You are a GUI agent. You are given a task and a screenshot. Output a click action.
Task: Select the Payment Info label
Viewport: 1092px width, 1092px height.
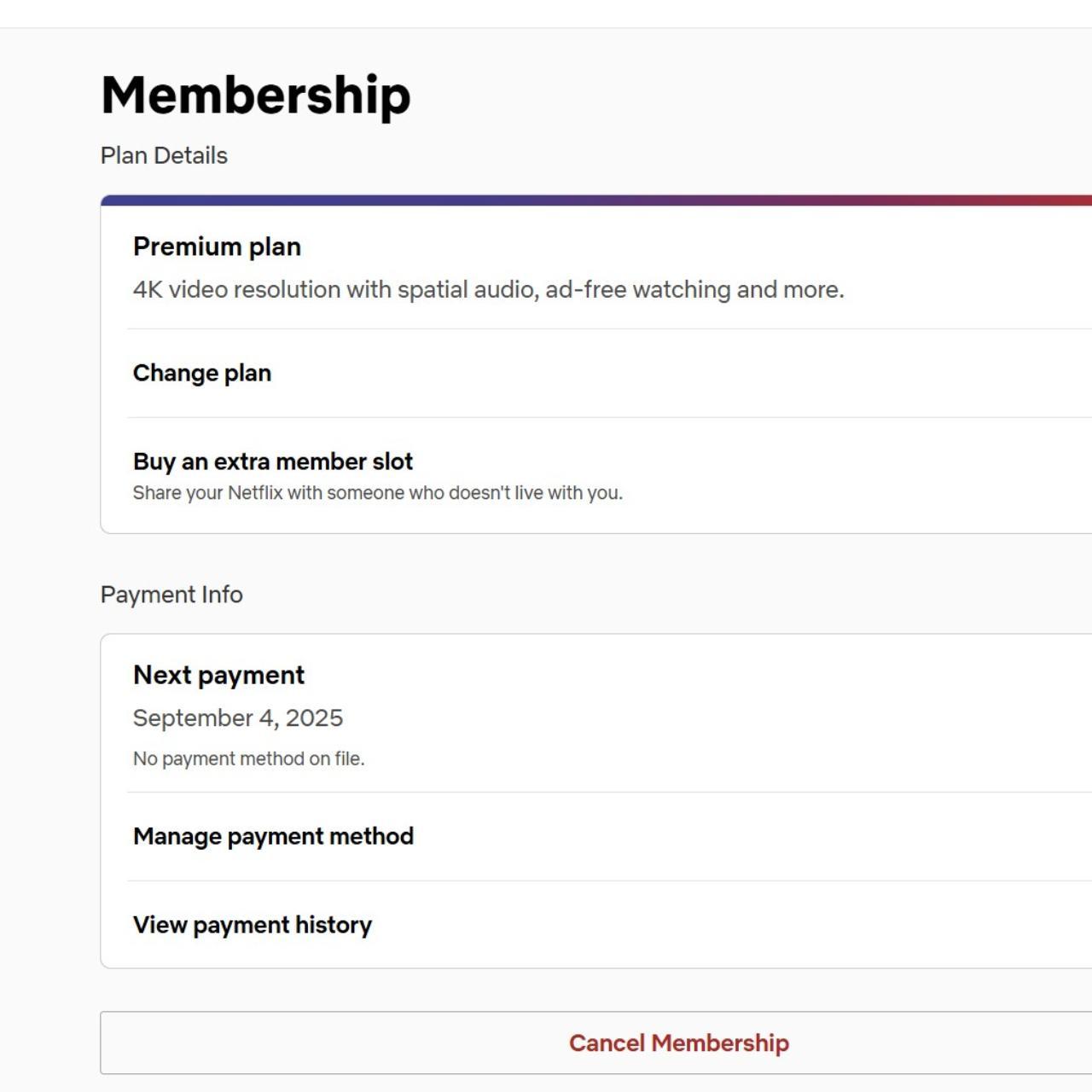[171, 594]
